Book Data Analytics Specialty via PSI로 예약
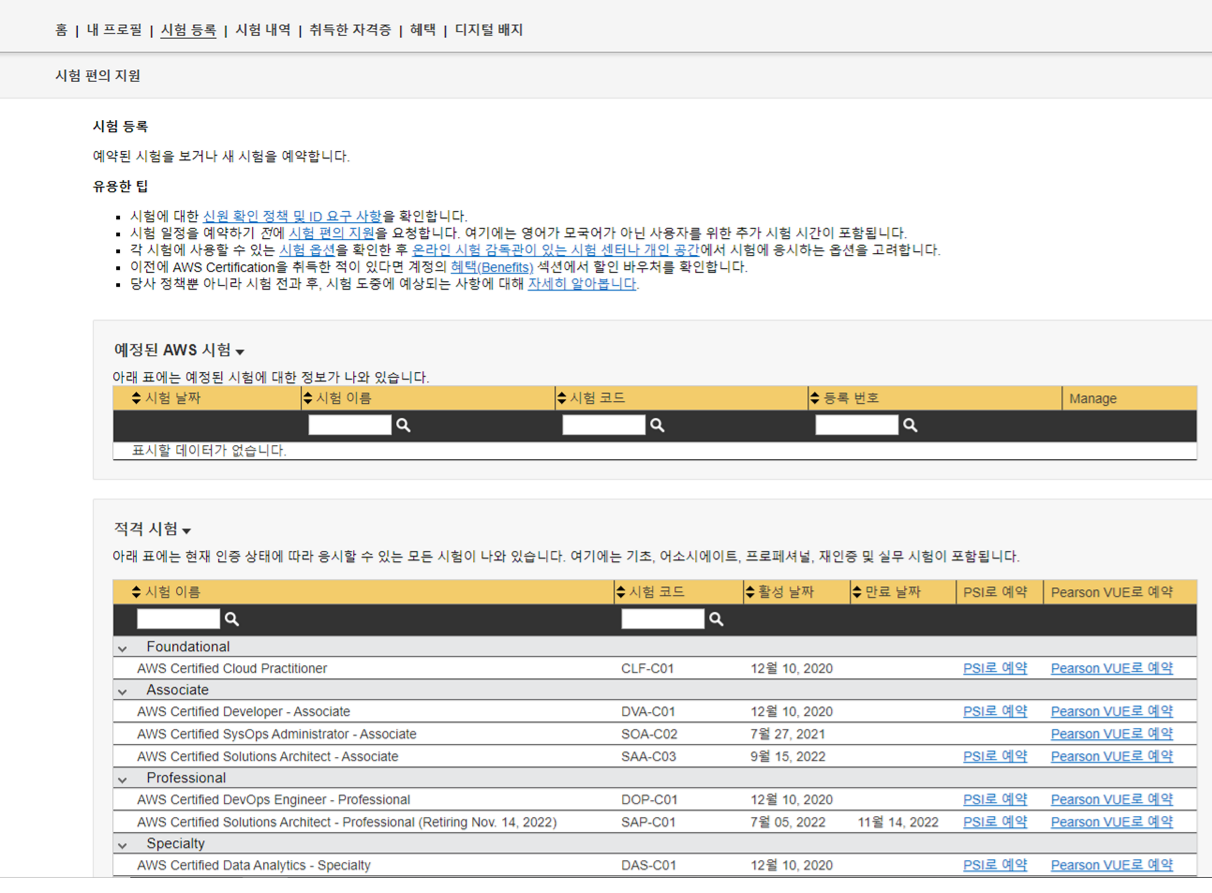The width and height of the screenshot is (1212, 893). (995, 865)
